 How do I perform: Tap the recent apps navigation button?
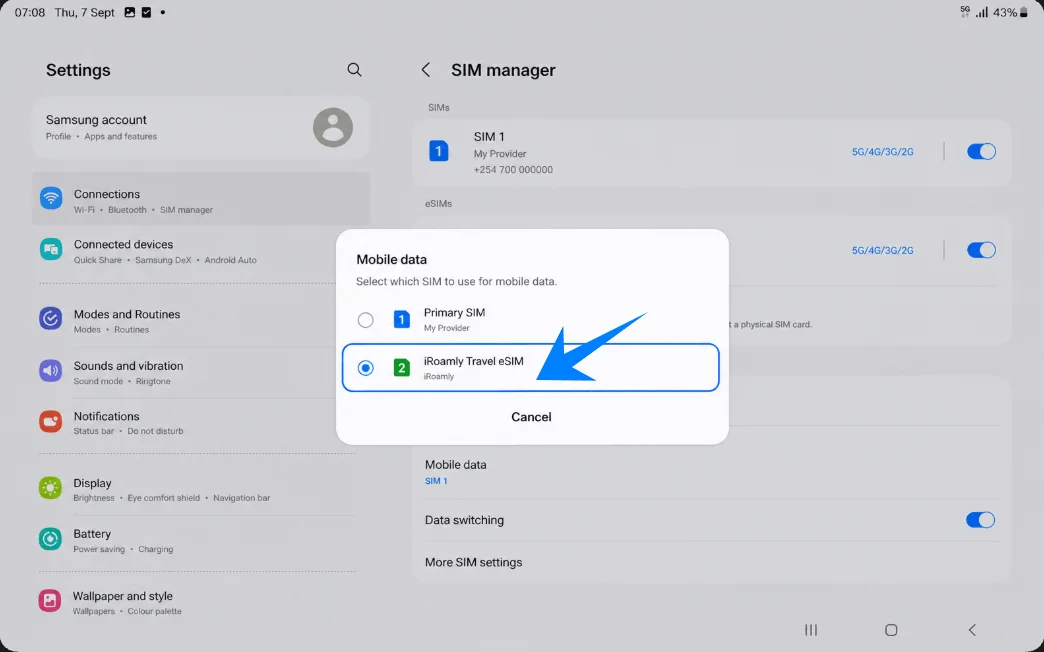click(x=810, y=630)
